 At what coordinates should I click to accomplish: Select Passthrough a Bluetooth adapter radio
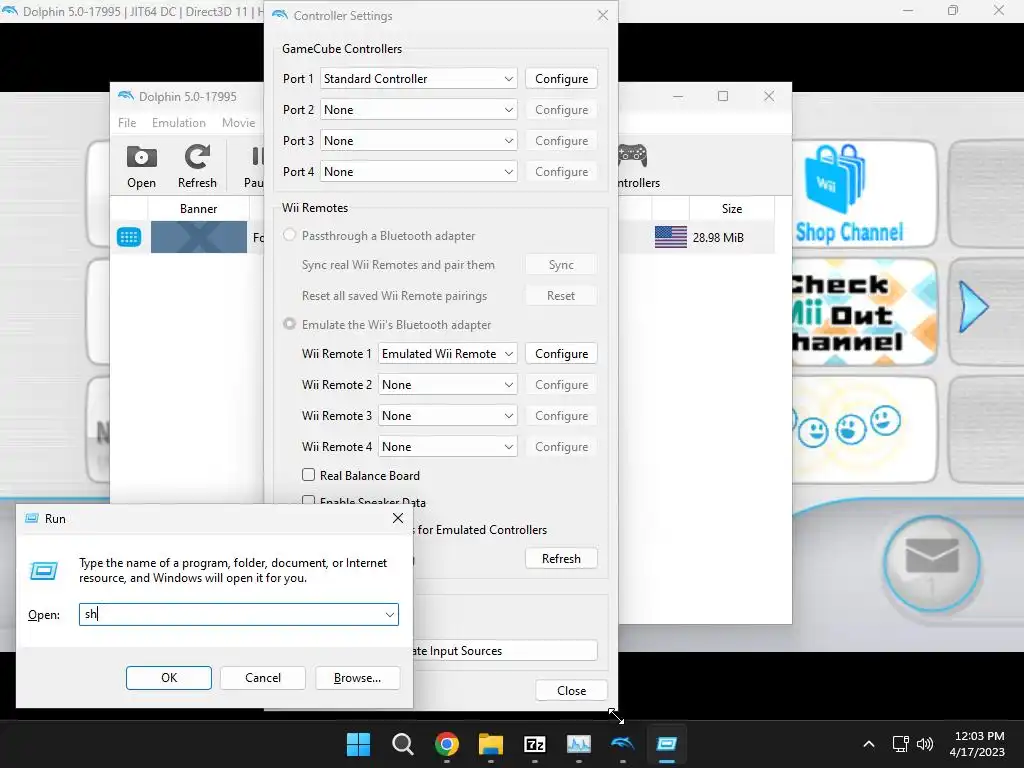coord(289,235)
